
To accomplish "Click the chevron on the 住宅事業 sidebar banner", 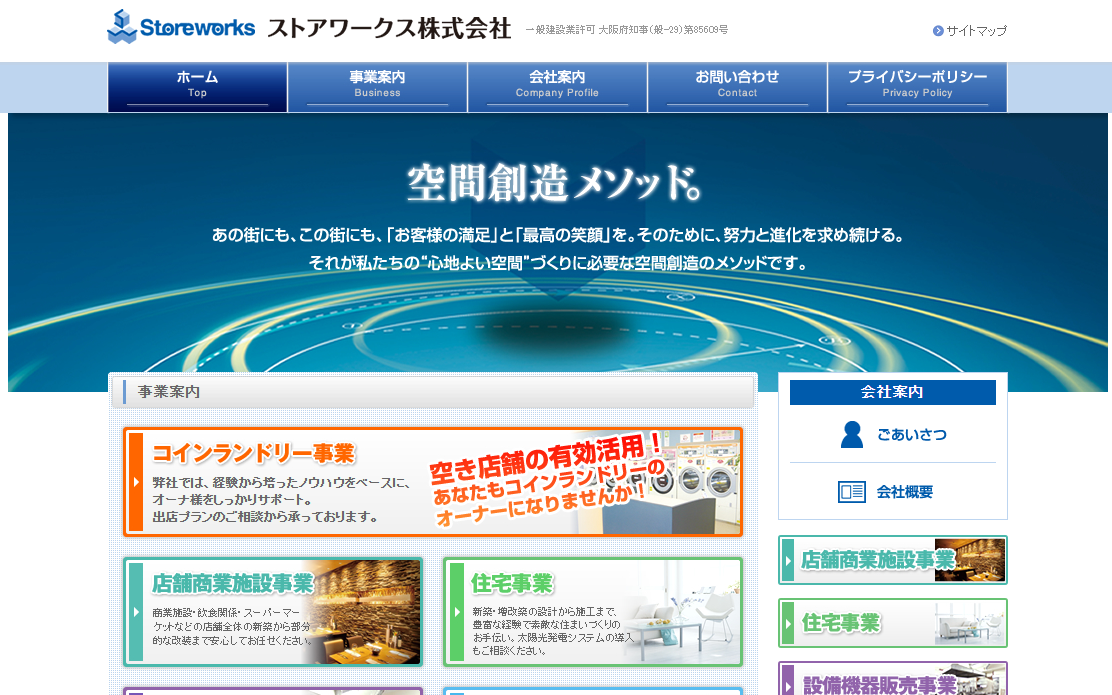I will [790, 622].
